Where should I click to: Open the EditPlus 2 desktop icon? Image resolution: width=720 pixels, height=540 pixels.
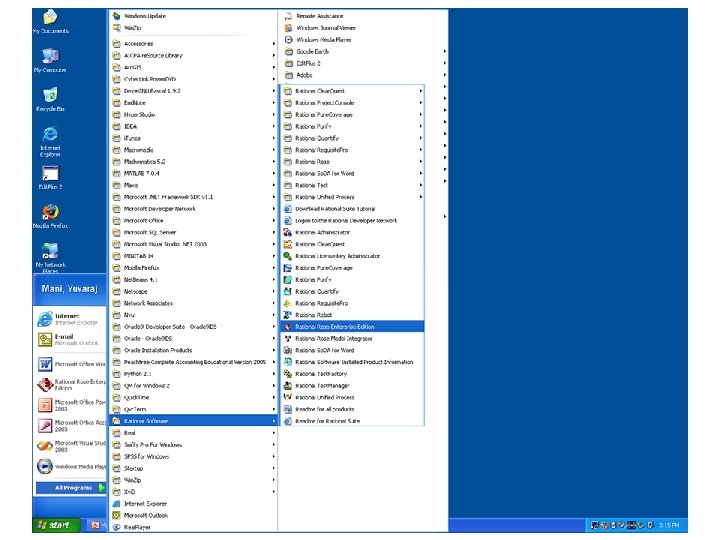(x=50, y=177)
